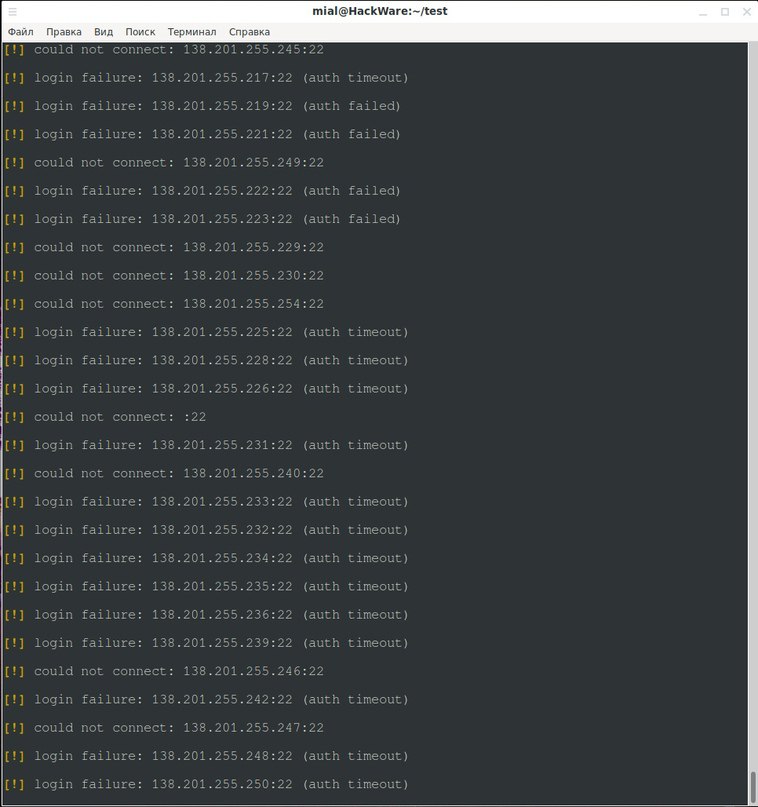Click the line with 138.201.255.254:22
This screenshot has width=758, height=807.
(164, 305)
